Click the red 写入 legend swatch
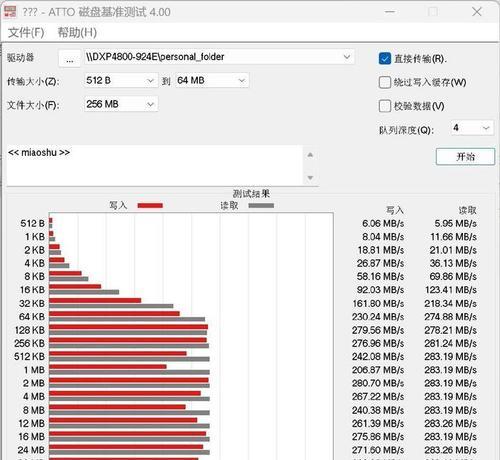 click(x=150, y=205)
